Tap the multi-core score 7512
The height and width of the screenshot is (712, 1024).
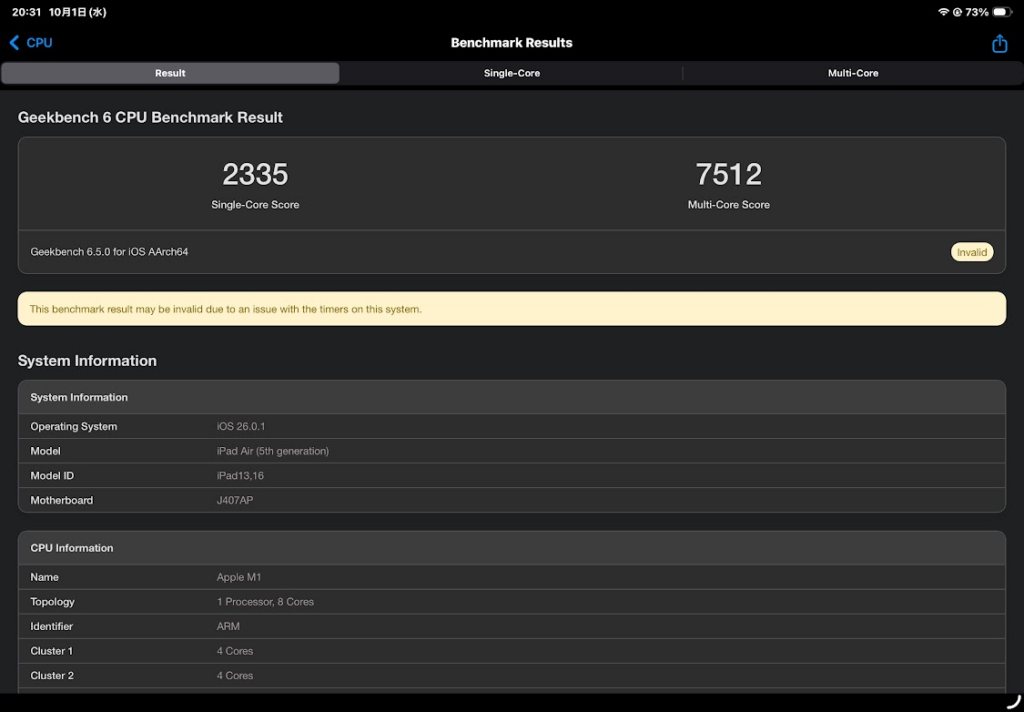click(x=728, y=175)
